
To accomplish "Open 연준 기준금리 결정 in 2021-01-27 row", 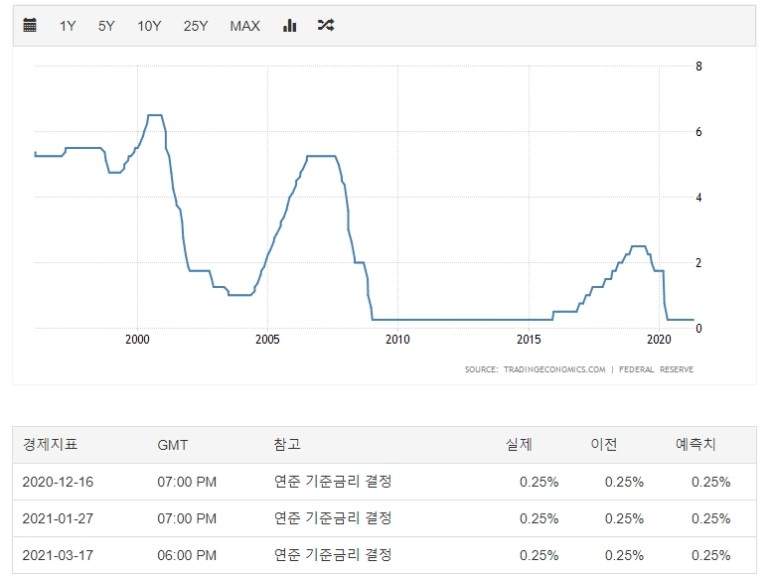I will point(333,518).
